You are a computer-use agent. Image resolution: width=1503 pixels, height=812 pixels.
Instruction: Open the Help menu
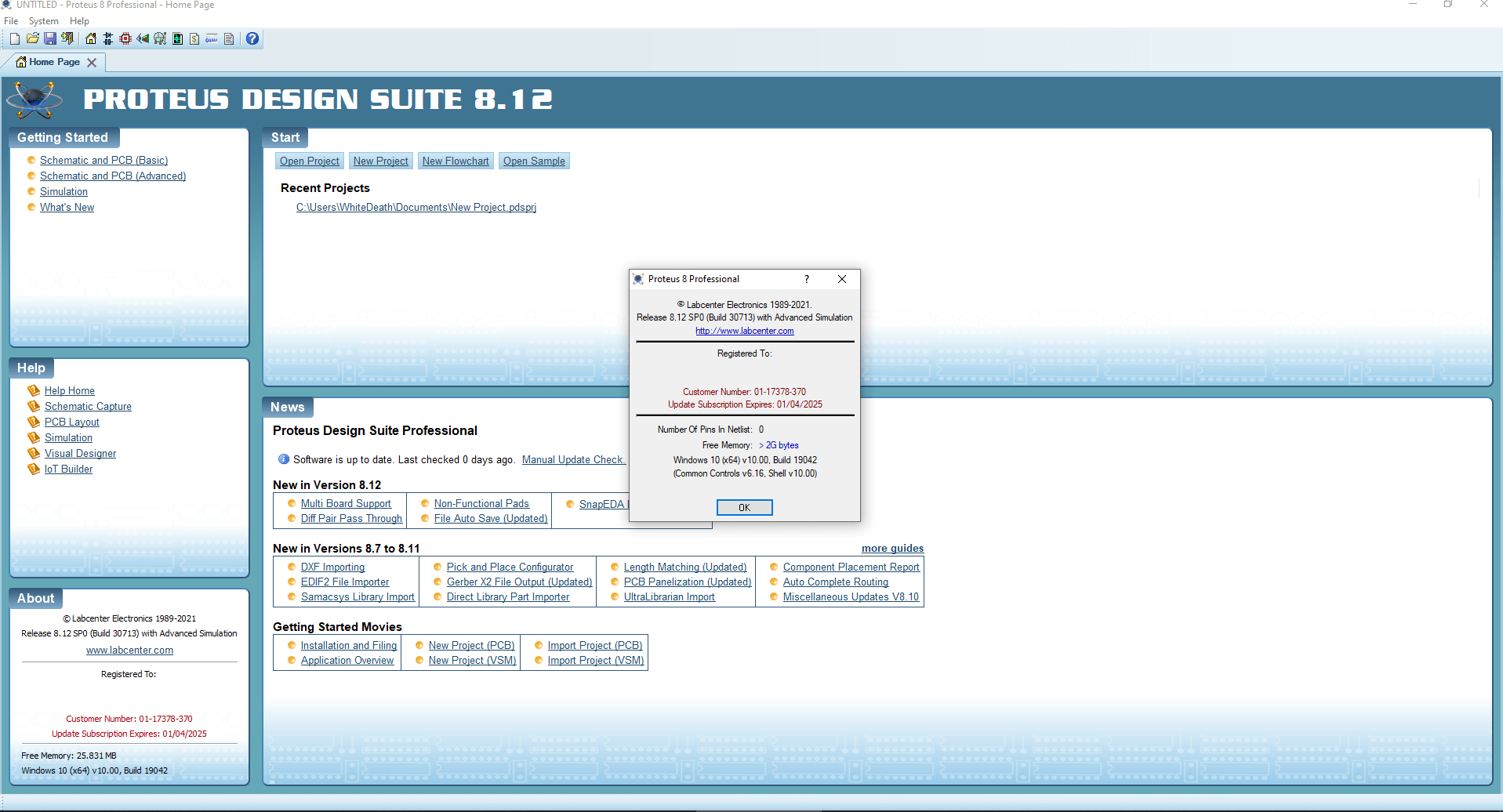pos(79,21)
